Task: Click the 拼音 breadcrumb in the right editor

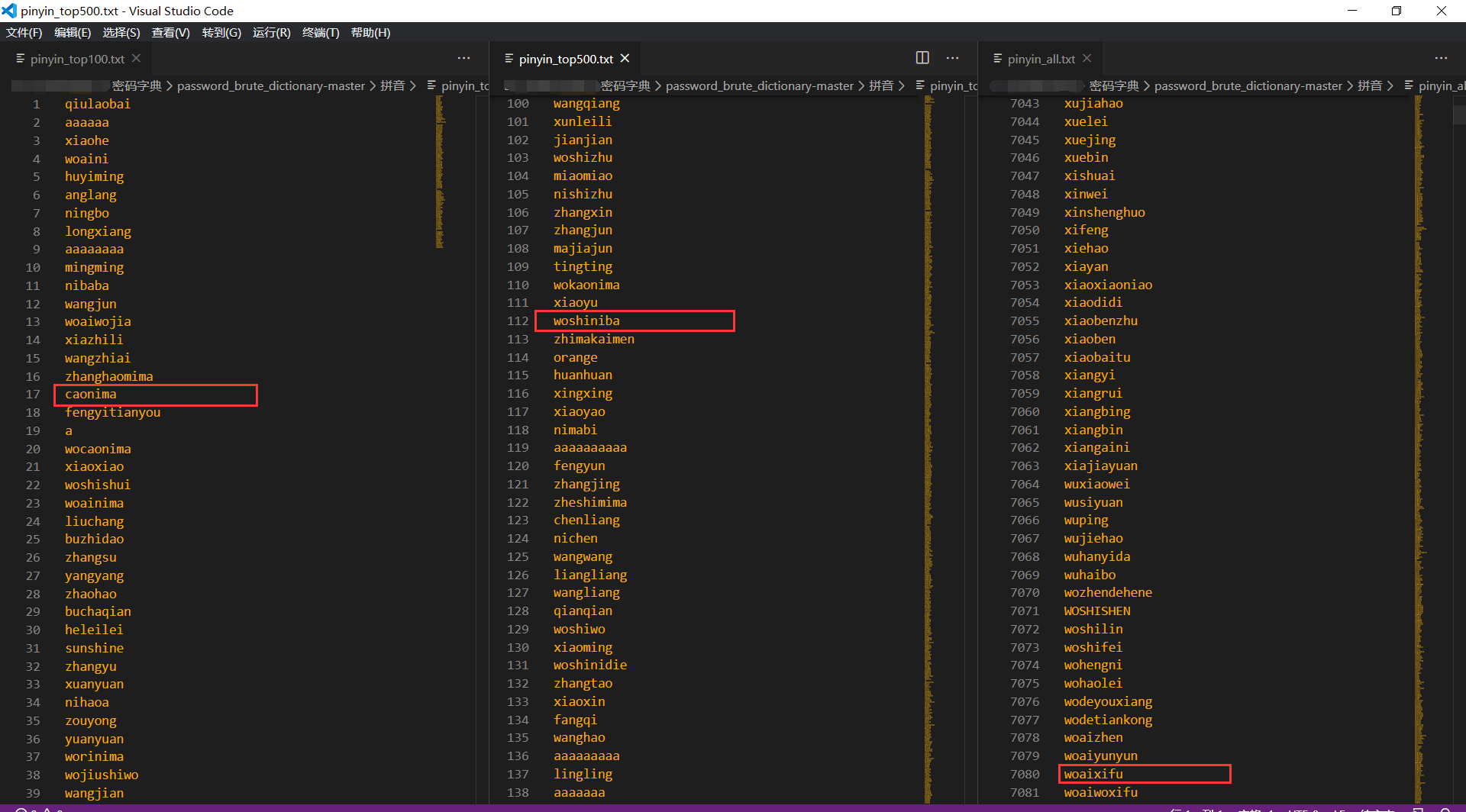Action: click(1370, 86)
